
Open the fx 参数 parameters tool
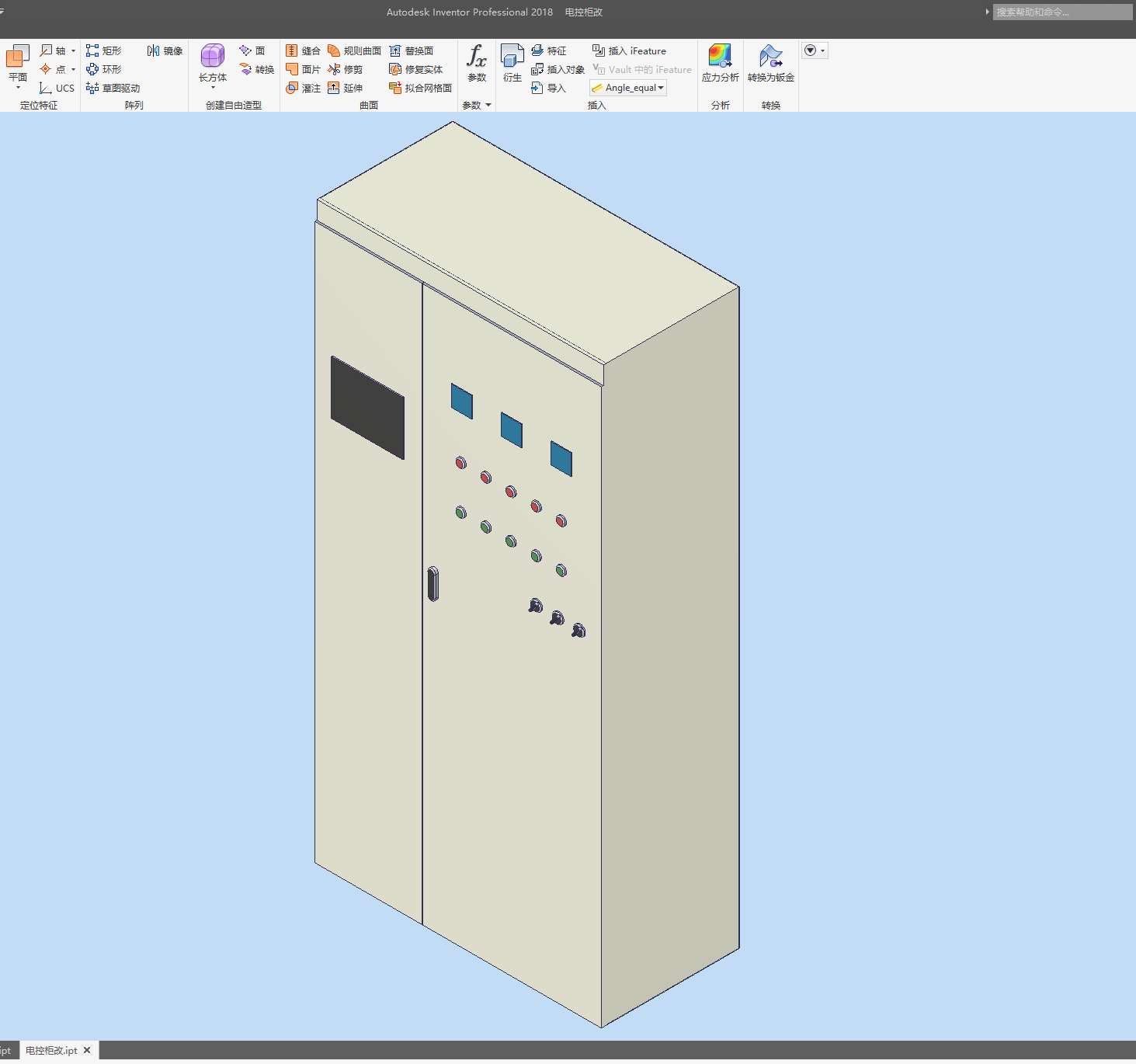click(477, 62)
